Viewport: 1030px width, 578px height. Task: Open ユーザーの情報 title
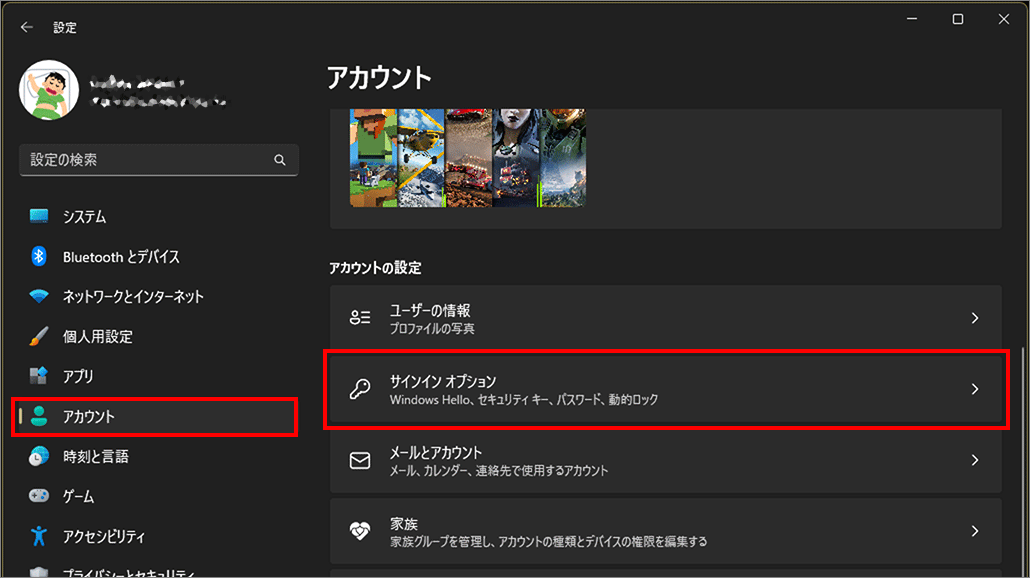(x=430, y=311)
